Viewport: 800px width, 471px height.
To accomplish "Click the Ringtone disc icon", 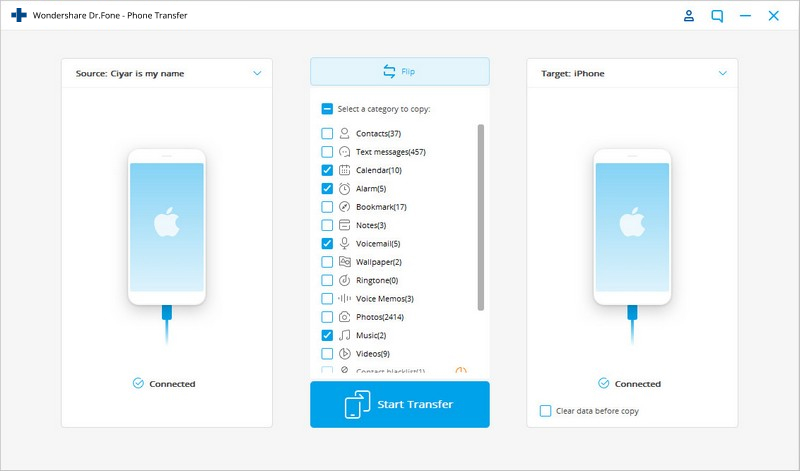I will click(x=344, y=281).
